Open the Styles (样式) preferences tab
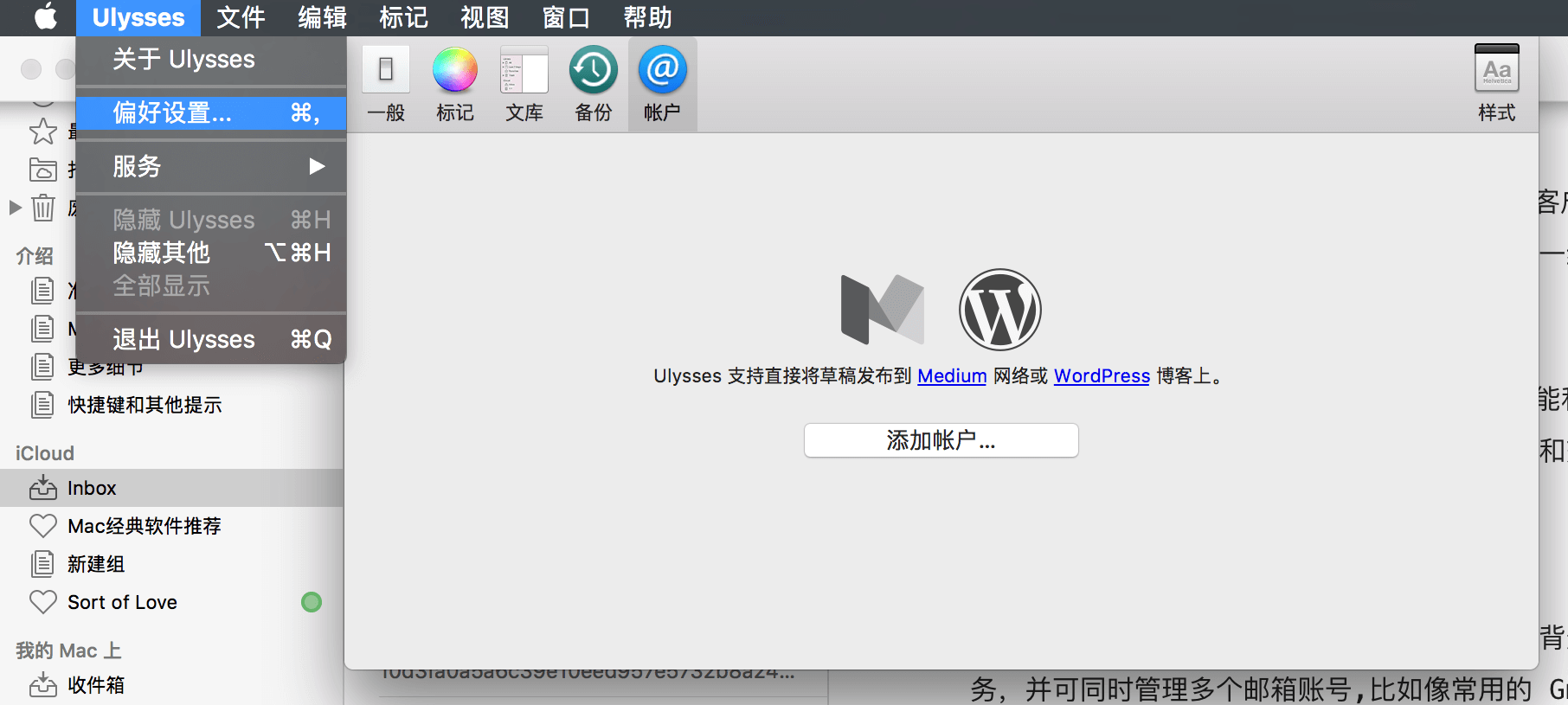The image size is (1568, 705). pyautogui.click(x=1497, y=85)
